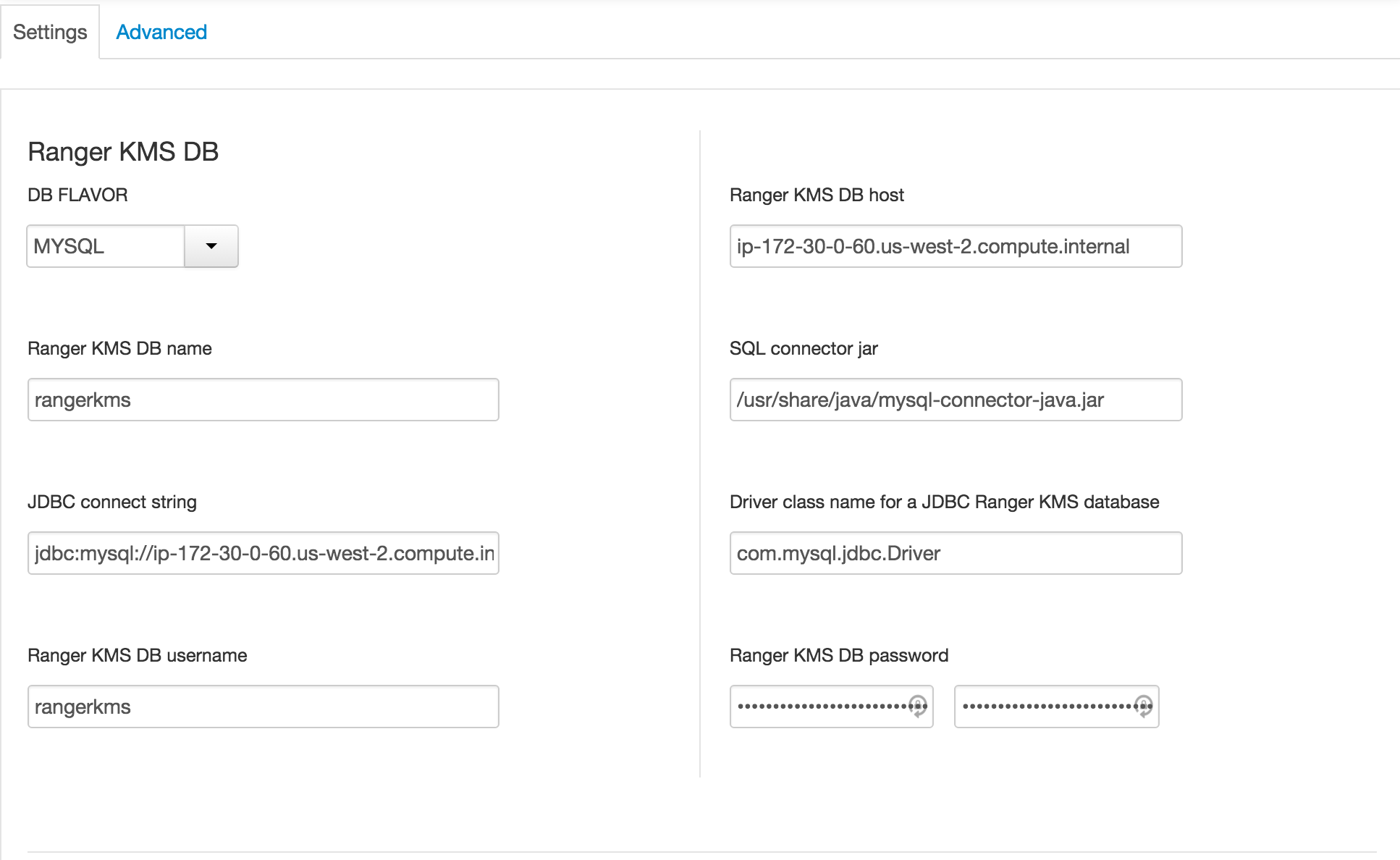Click into the JDBC connect string field
1400x860 pixels.
263,553
